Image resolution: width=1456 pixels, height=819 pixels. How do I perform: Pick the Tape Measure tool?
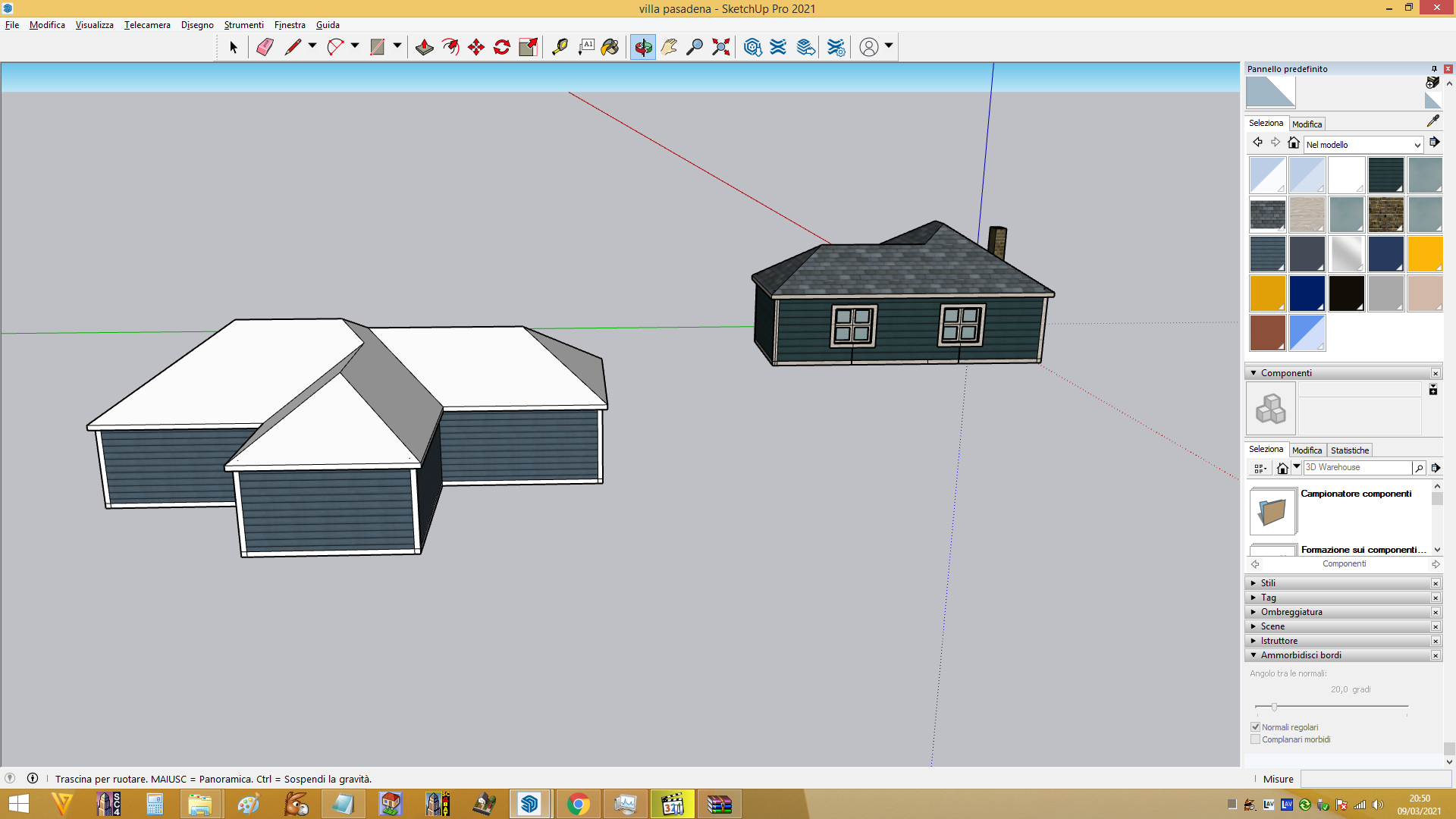coord(560,47)
